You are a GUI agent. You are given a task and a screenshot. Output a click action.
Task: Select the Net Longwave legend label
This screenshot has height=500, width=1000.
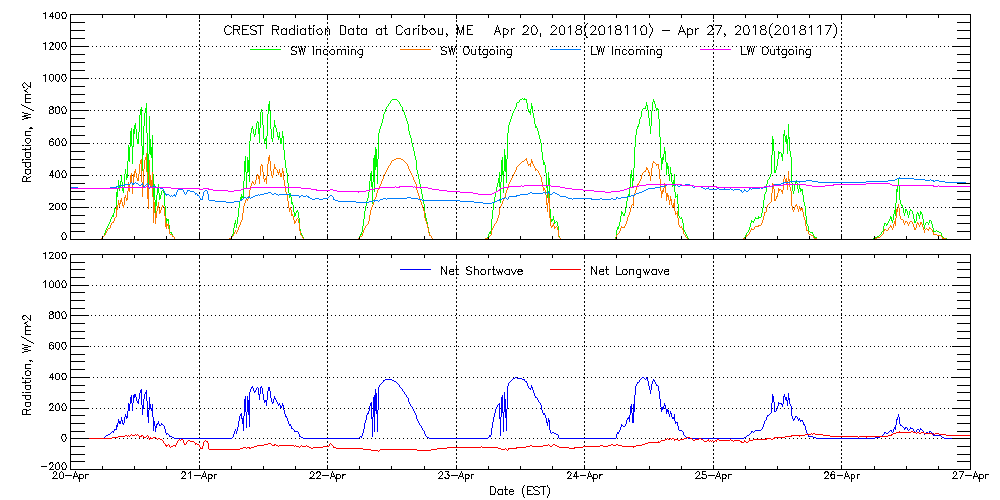point(632,271)
